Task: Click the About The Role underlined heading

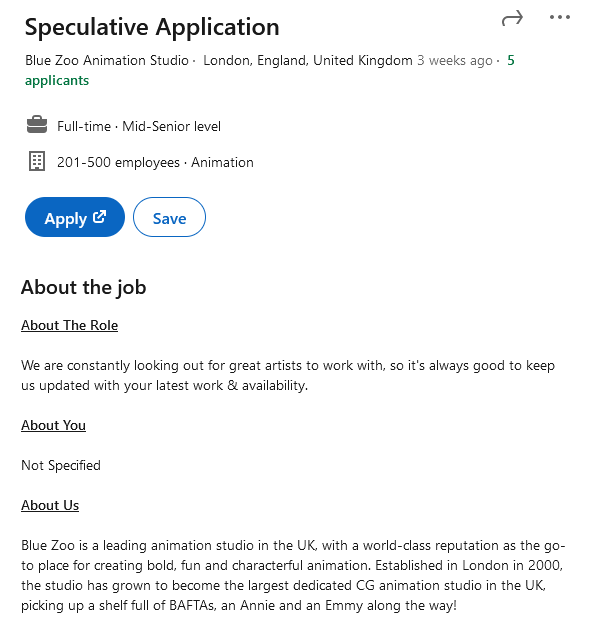Action: pyautogui.click(x=69, y=325)
